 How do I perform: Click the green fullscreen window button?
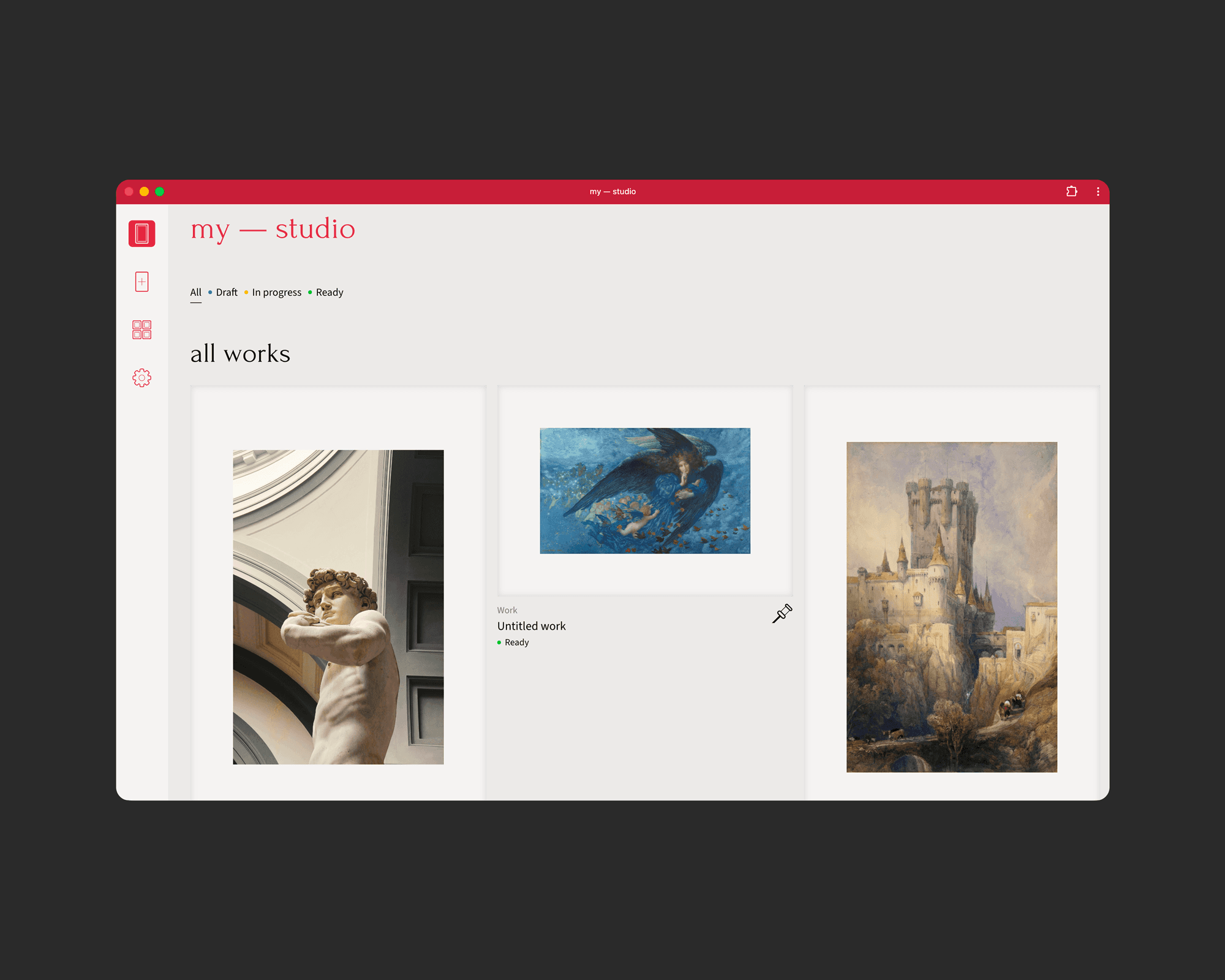pyautogui.click(x=160, y=192)
